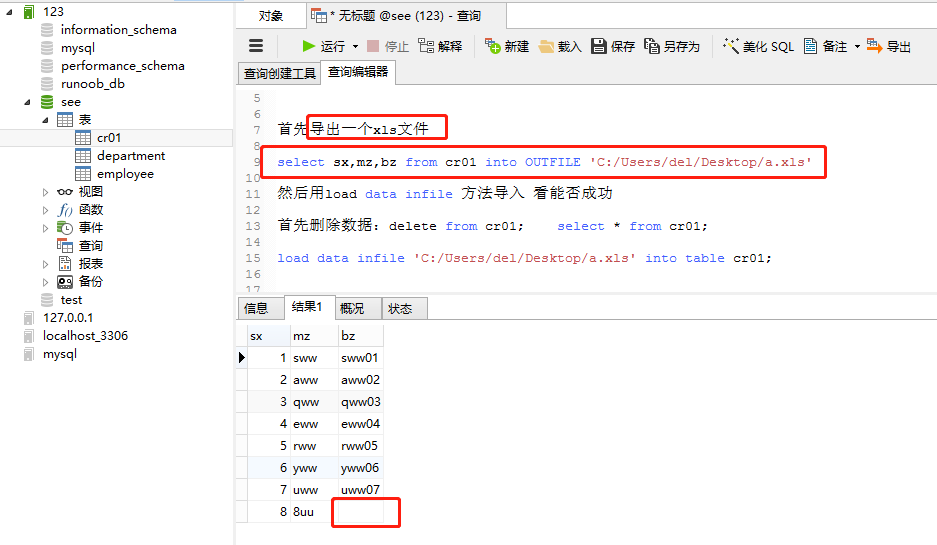The width and height of the screenshot is (937, 545).
Task: Select the information_schema database
Action: (x=118, y=30)
